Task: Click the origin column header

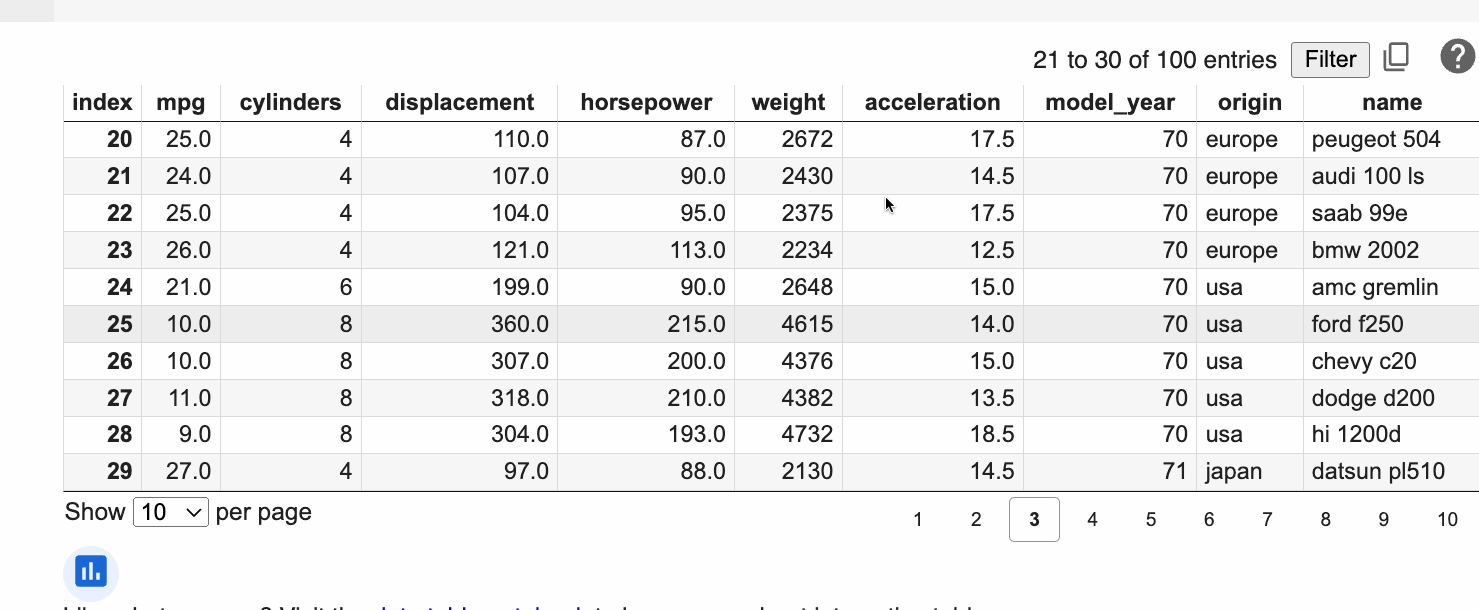Action: pos(1249,102)
